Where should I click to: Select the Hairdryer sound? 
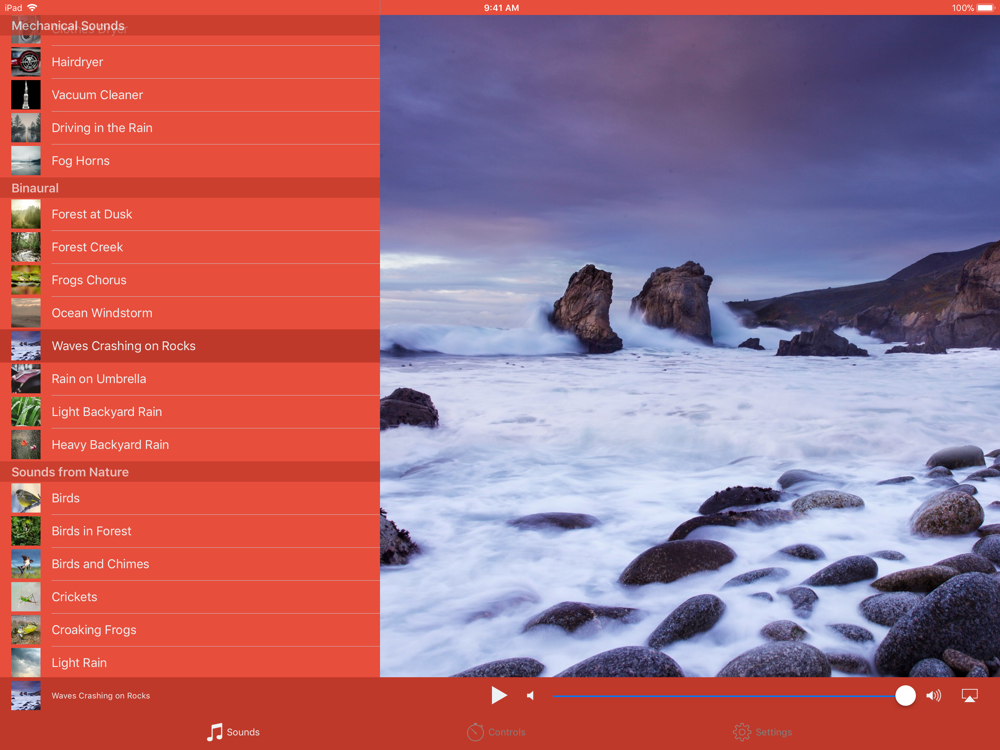point(78,62)
